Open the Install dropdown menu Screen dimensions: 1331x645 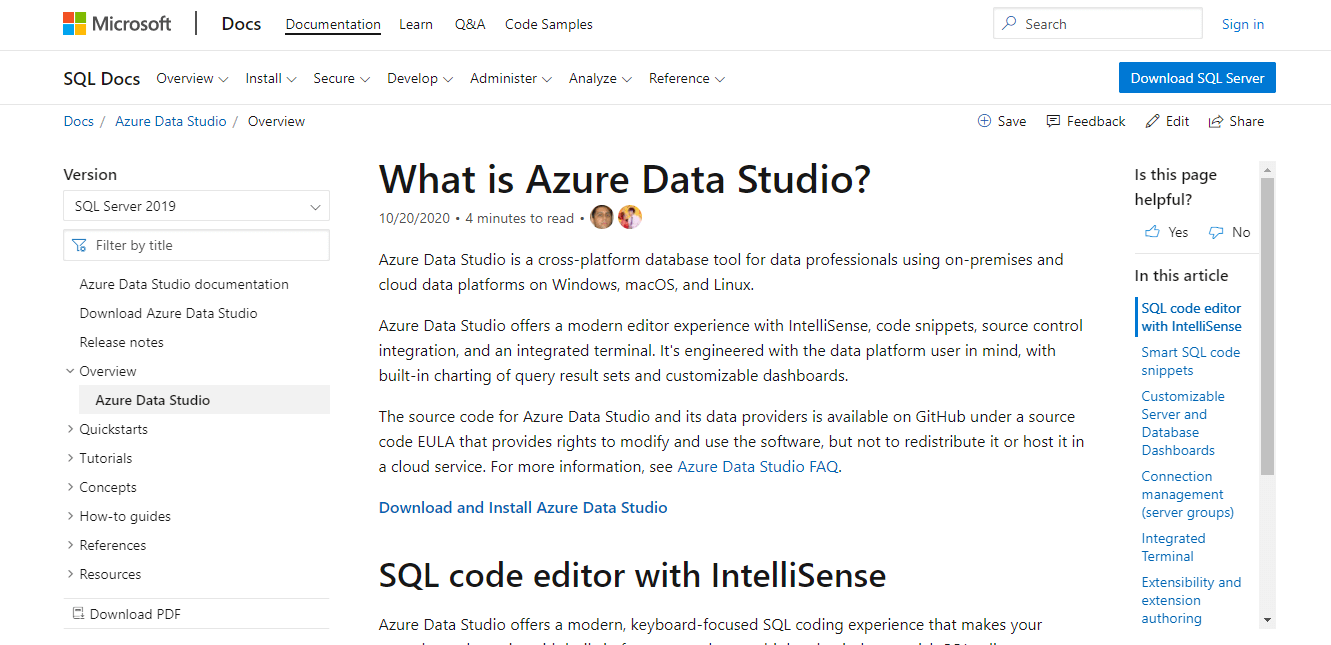coord(271,78)
